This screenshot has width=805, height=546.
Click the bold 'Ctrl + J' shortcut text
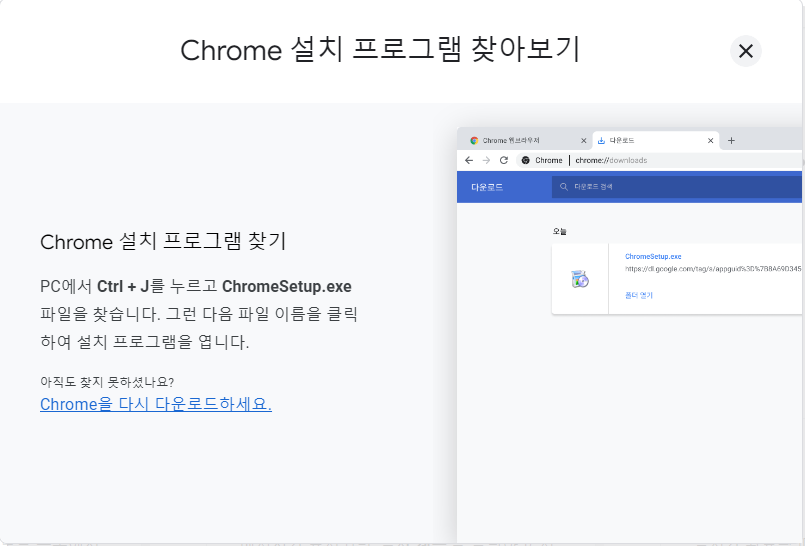(123, 286)
